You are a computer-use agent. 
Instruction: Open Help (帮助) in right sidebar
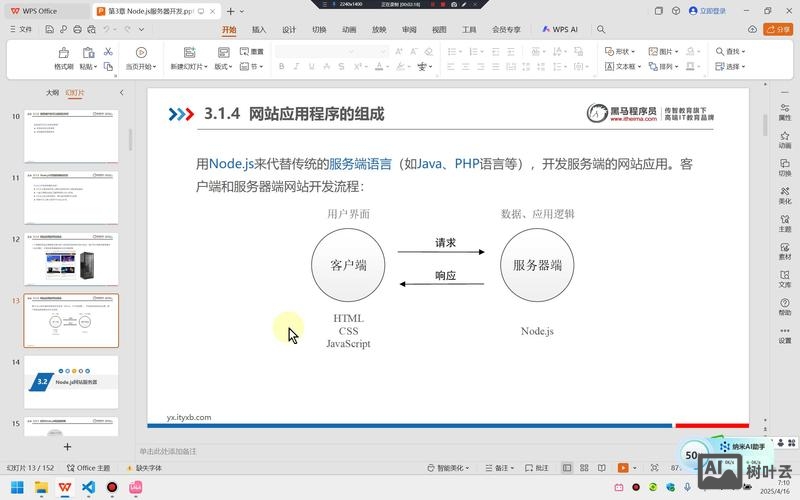(x=785, y=307)
